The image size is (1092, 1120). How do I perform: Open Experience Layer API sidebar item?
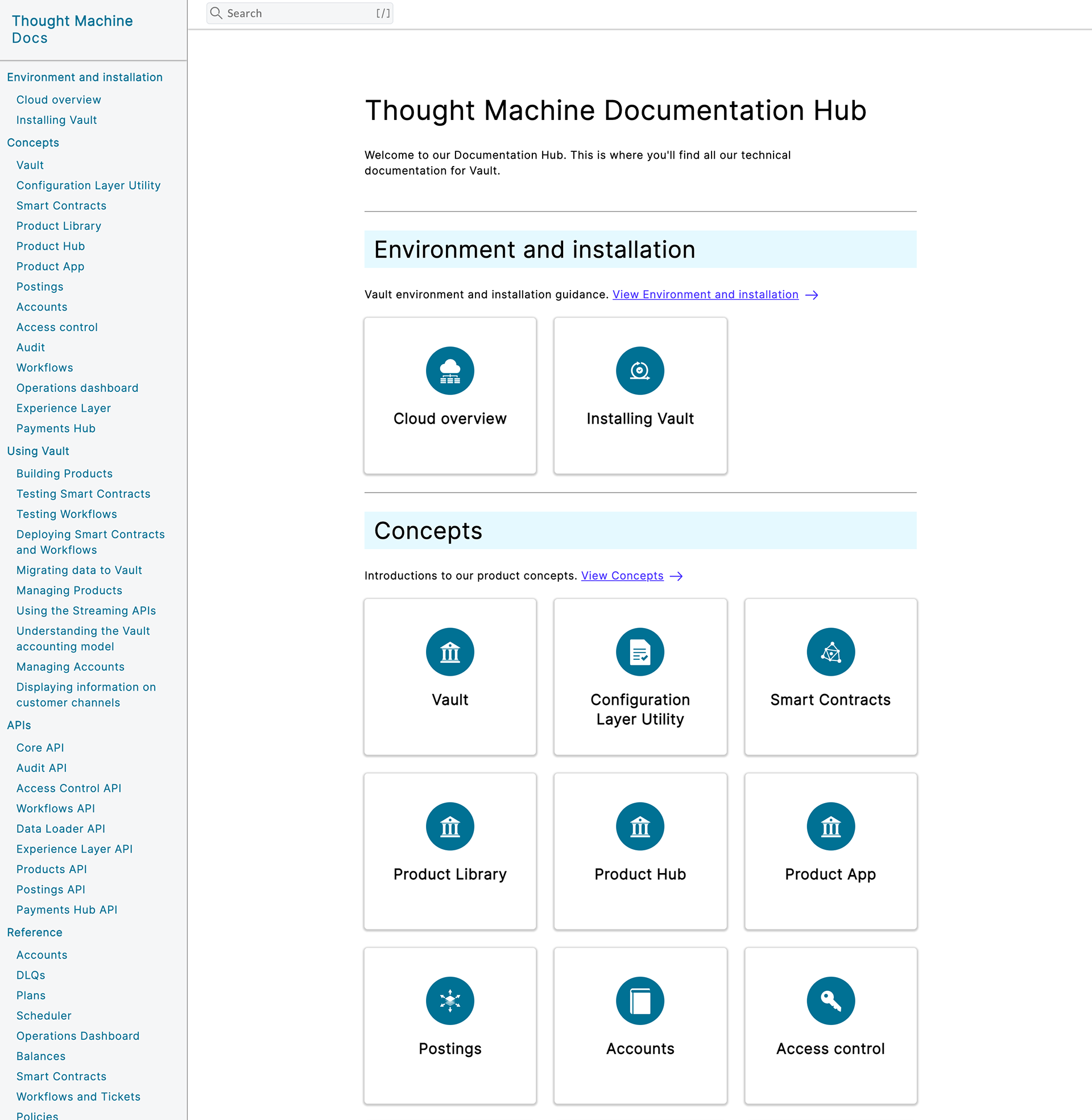[x=75, y=849]
